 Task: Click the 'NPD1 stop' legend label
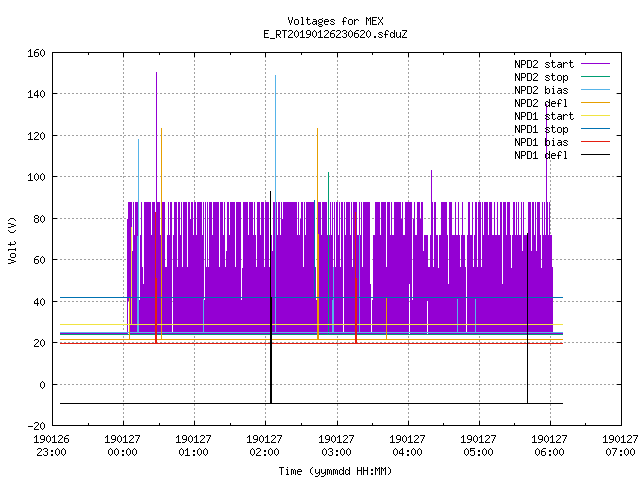coord(541,129)
